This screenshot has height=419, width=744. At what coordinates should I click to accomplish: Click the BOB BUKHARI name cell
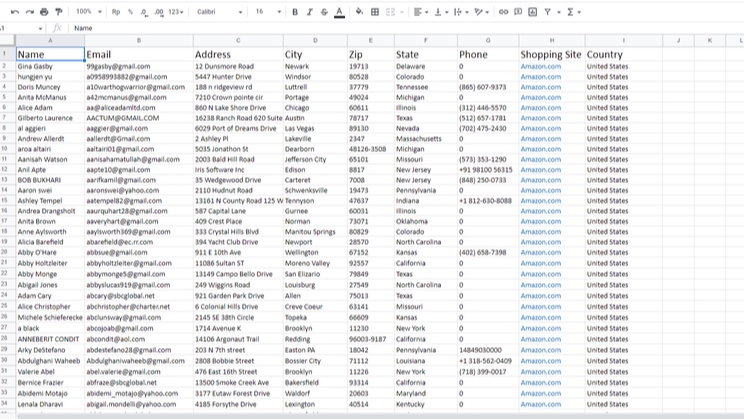(50, 180)
